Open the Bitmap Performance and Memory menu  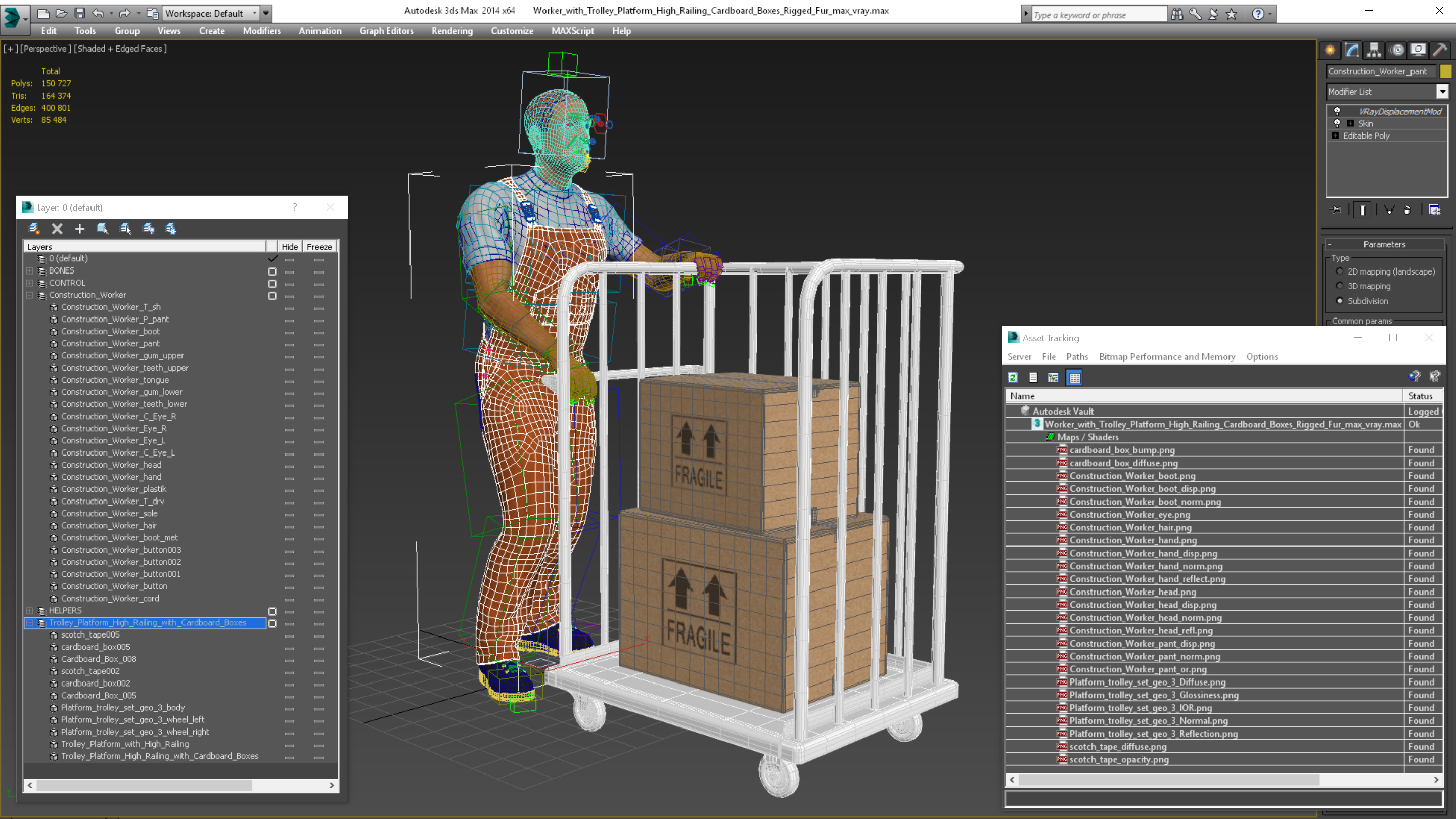pos(1167,356)
